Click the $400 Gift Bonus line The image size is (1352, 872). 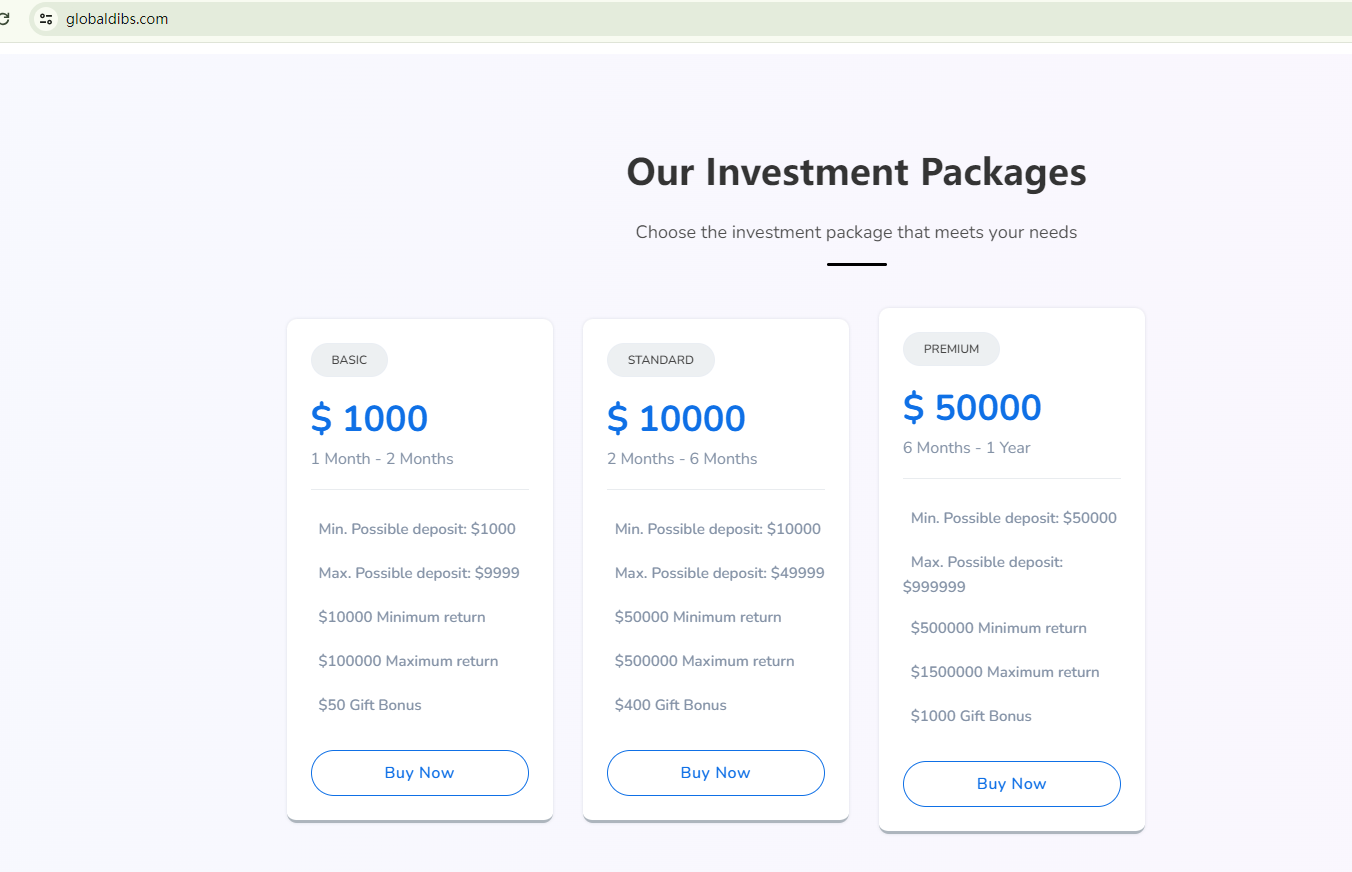[670, 705]
